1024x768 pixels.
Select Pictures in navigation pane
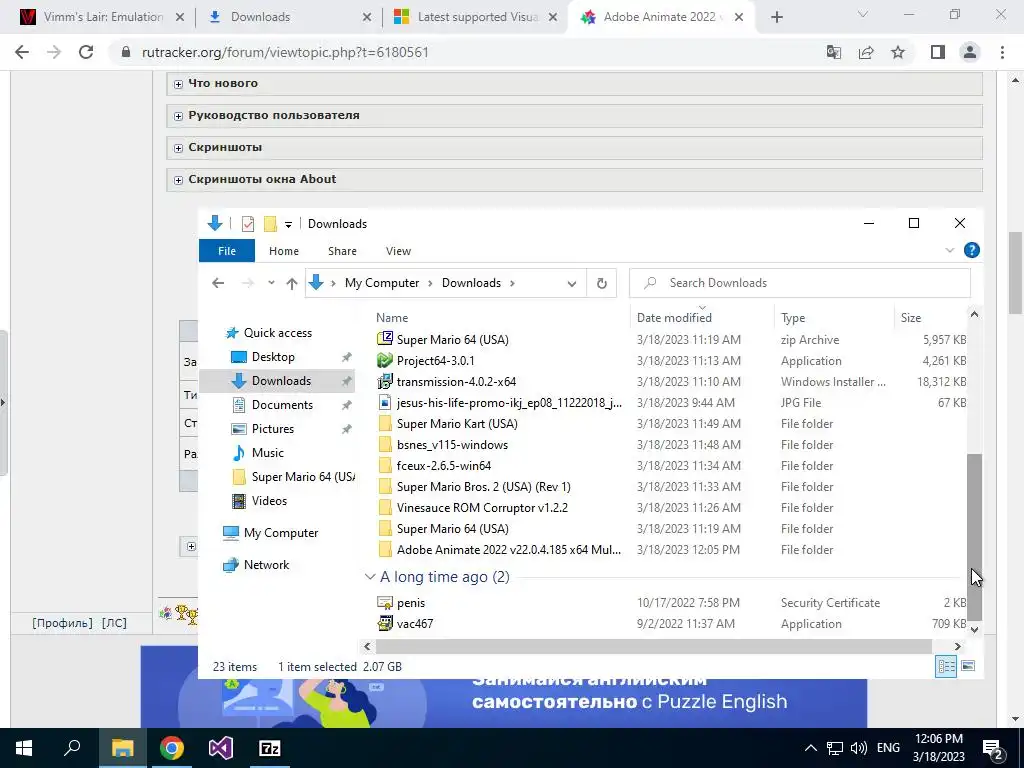tap(273, 429)
